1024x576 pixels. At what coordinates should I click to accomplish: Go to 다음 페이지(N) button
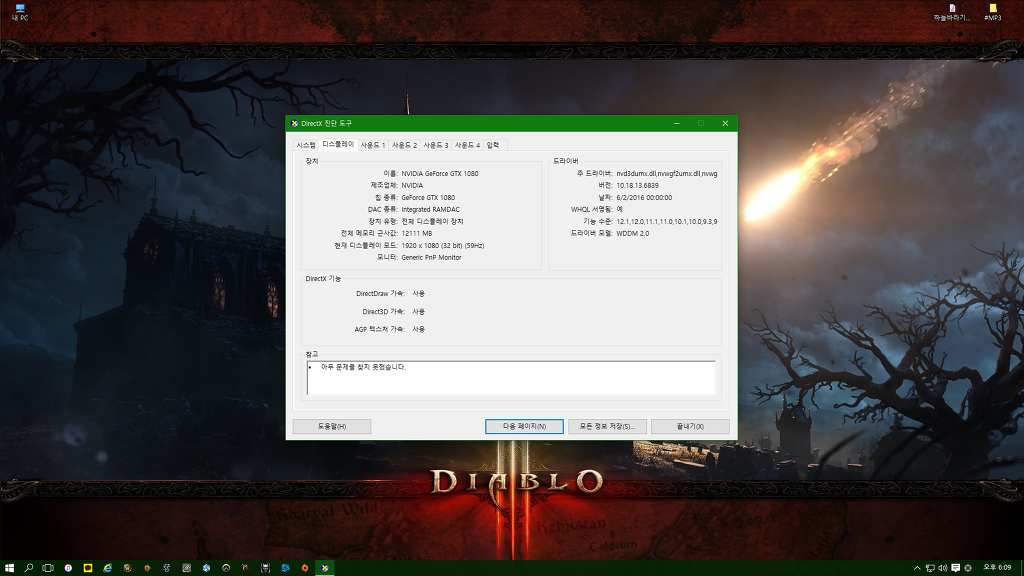tap(524, 426)
